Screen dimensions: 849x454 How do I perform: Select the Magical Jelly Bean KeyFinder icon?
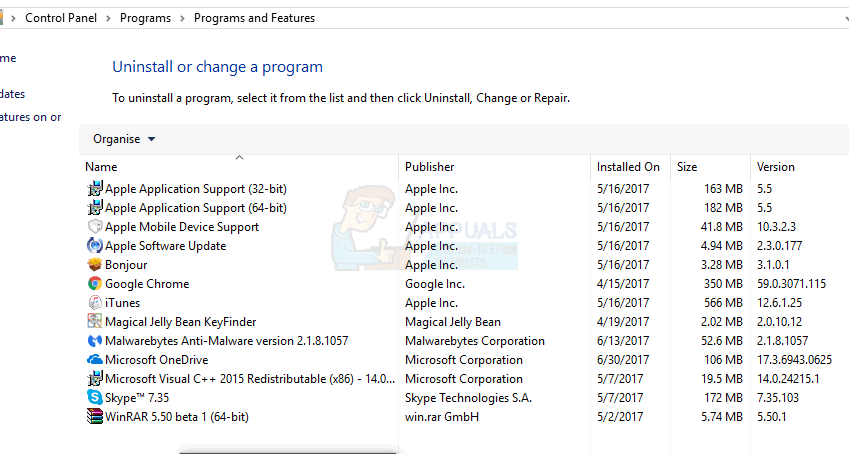tap(95, 322)
